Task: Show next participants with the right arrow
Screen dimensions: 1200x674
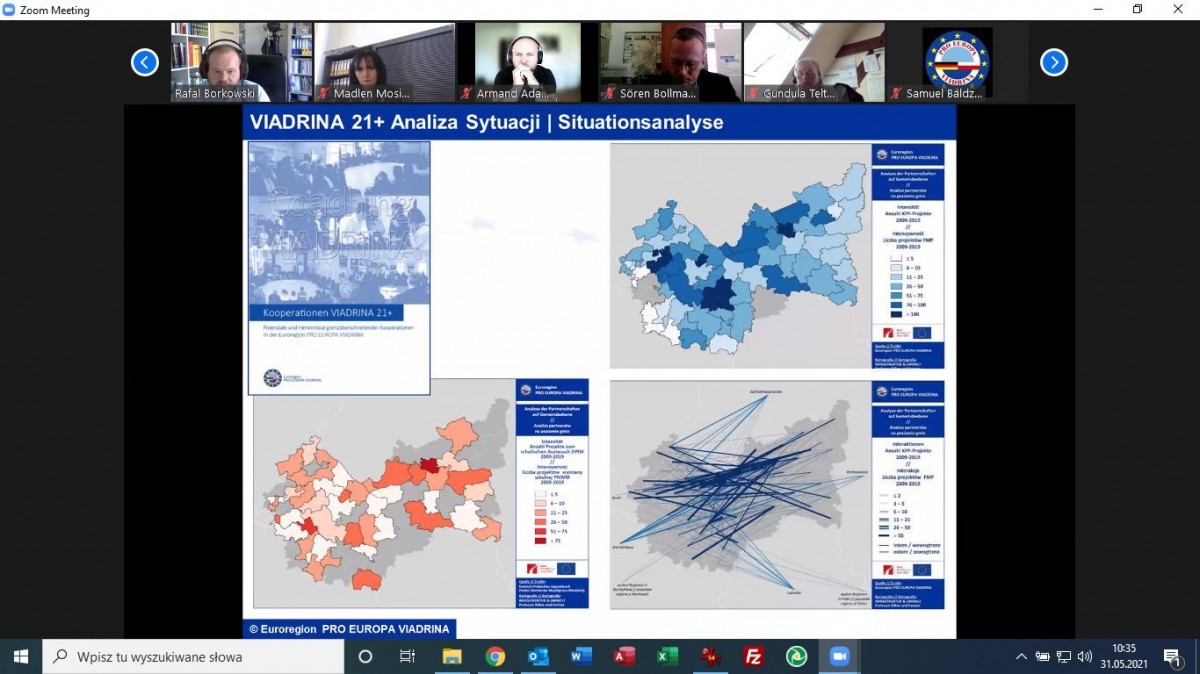Action: point(1054,63)
